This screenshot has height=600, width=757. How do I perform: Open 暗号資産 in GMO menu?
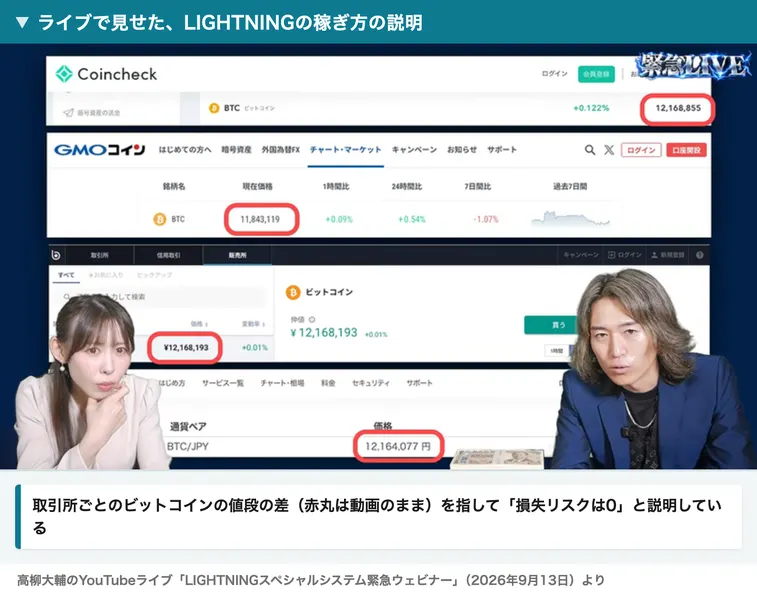(x=236, y=150)
